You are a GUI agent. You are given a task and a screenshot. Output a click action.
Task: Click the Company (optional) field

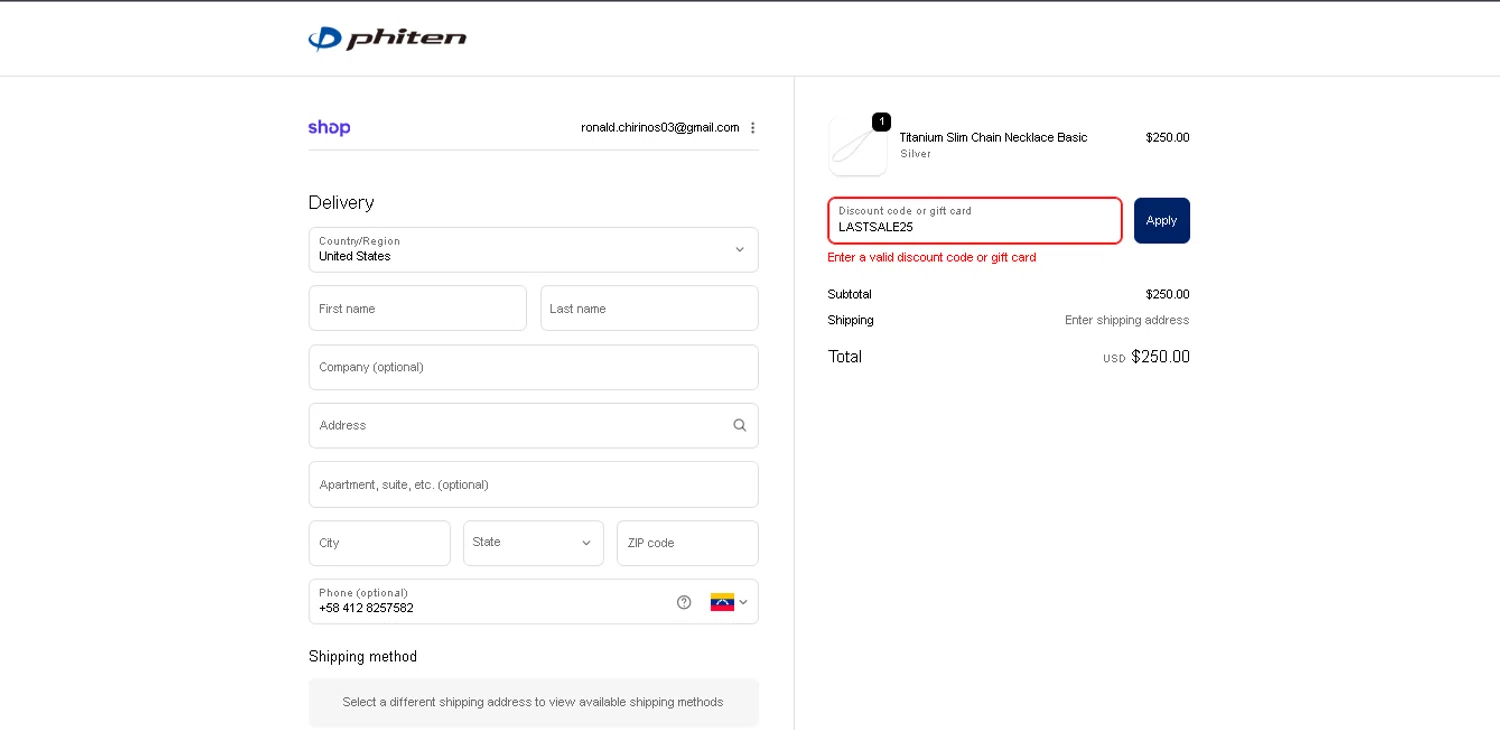click(533, 367)
